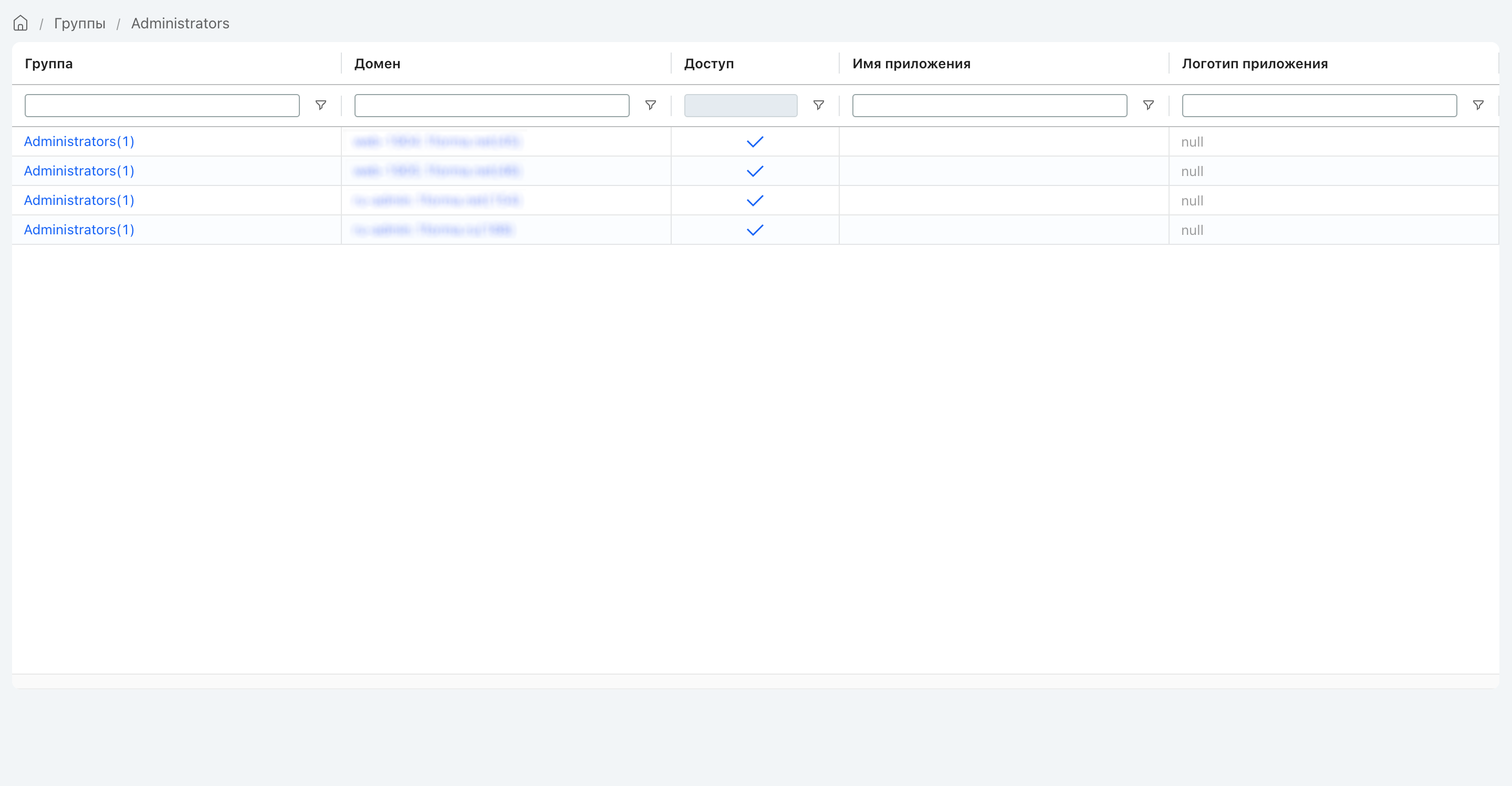Toggle access checkmark in third row
The height and width of the screenshot is (786, 1512).
point(755,200)
